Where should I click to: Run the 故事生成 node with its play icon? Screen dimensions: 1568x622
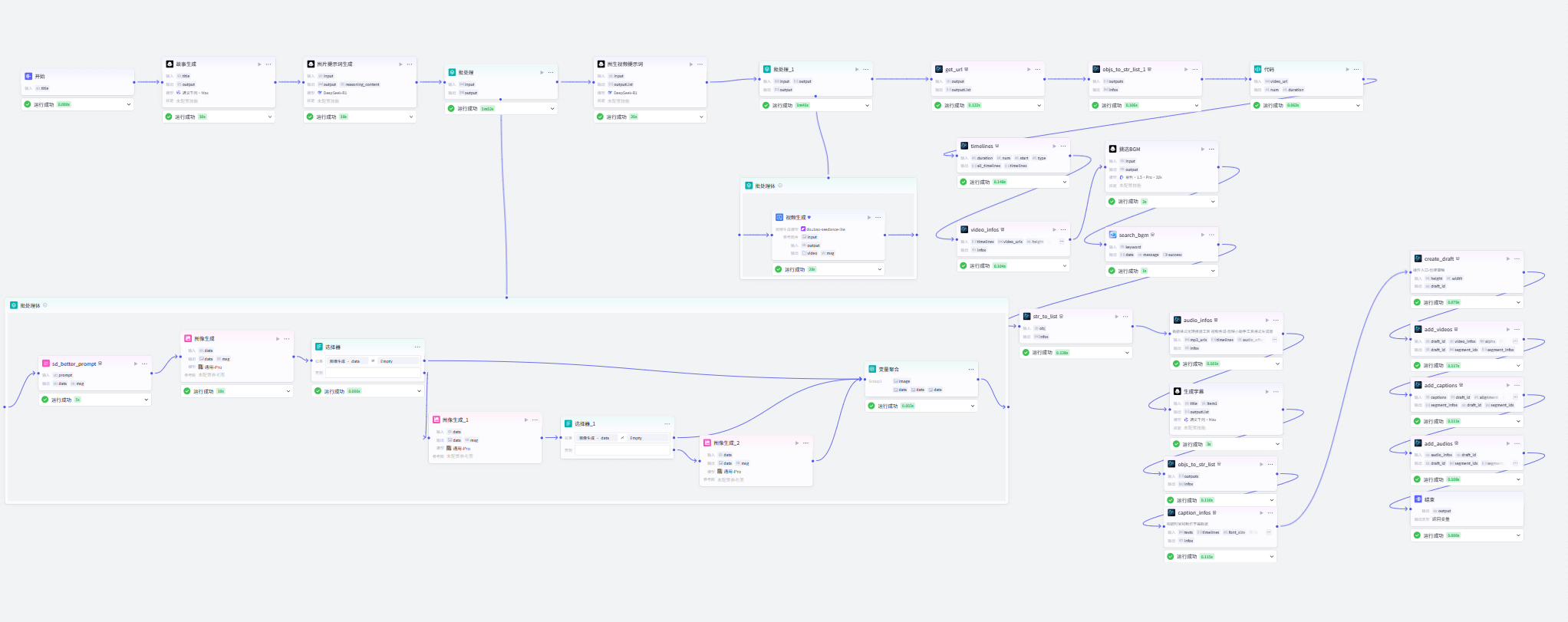pyautogui.click(x=259, y=64)
